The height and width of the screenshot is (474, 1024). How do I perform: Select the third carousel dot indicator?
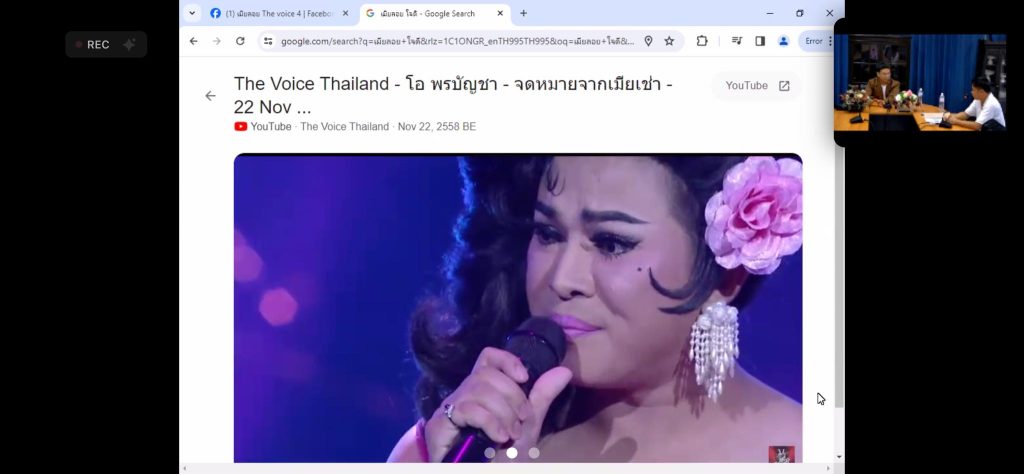[534, 452]
